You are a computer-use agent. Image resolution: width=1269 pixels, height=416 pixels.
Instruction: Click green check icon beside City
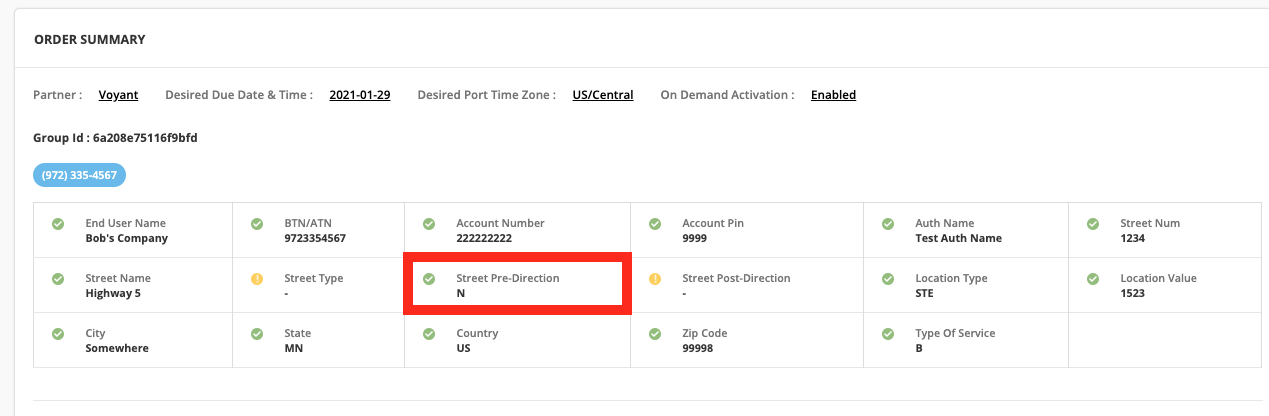(x=58, y=334)
